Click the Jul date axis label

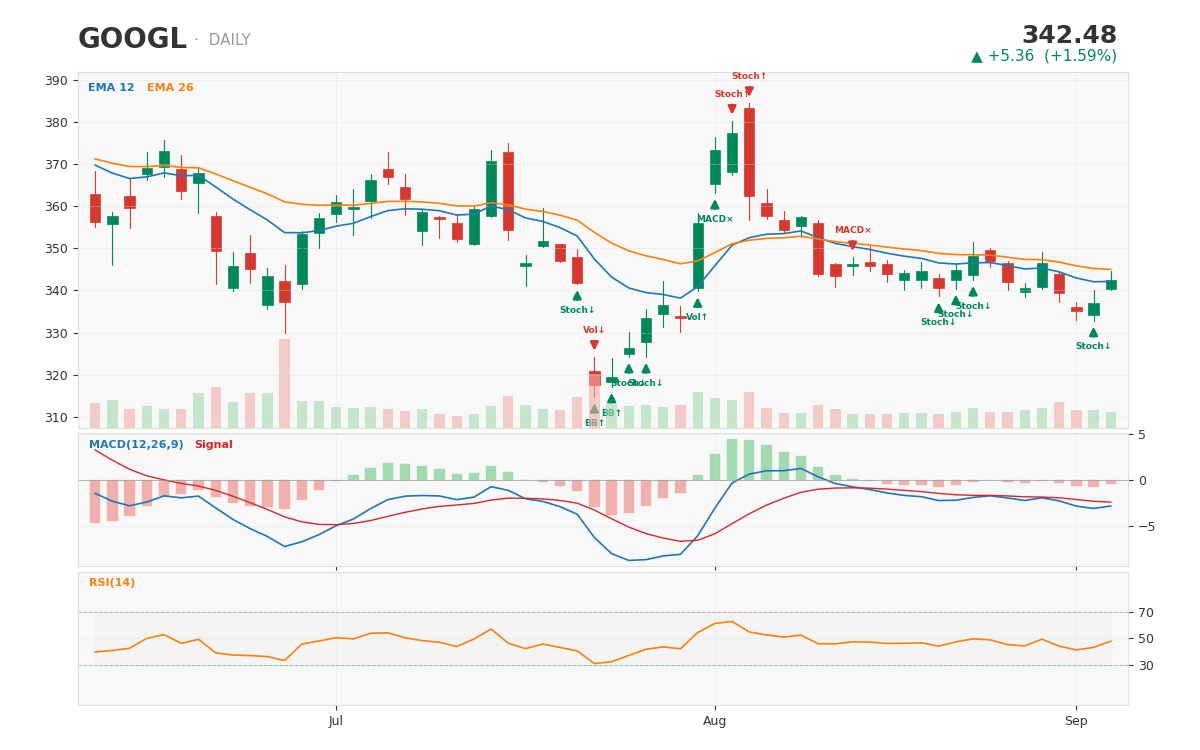[336, 721]
